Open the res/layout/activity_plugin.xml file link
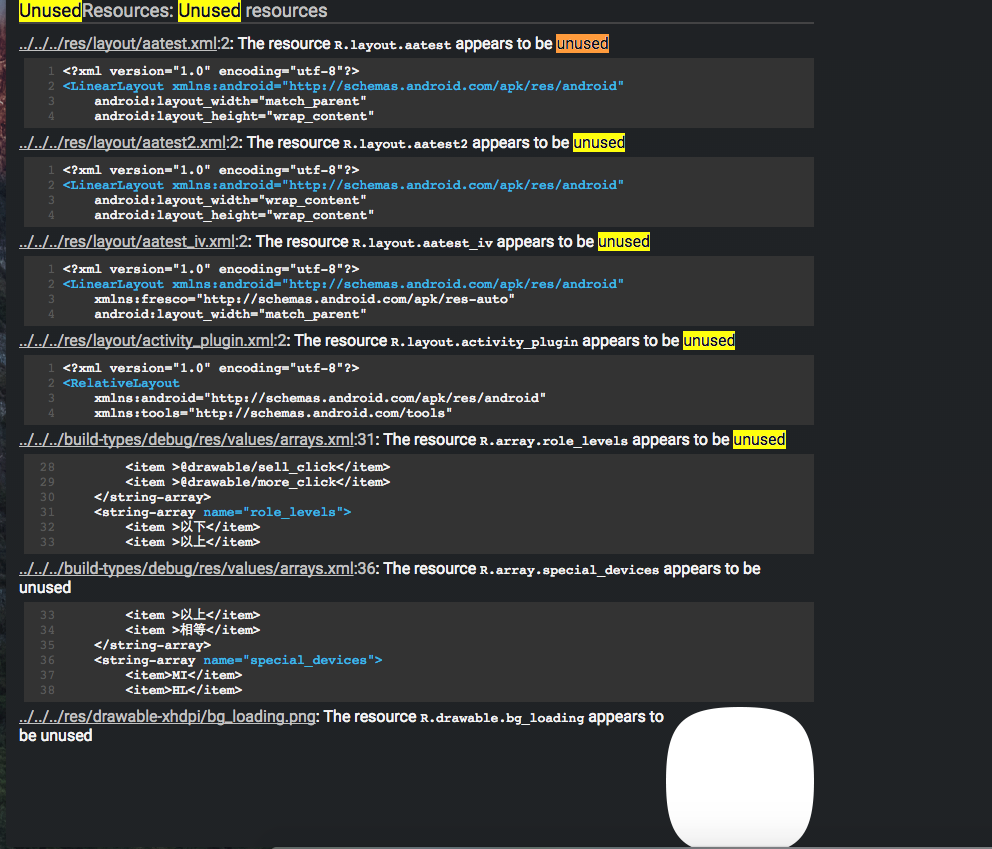The width and height of the screenshot is (992, 849). coord(146,340)
